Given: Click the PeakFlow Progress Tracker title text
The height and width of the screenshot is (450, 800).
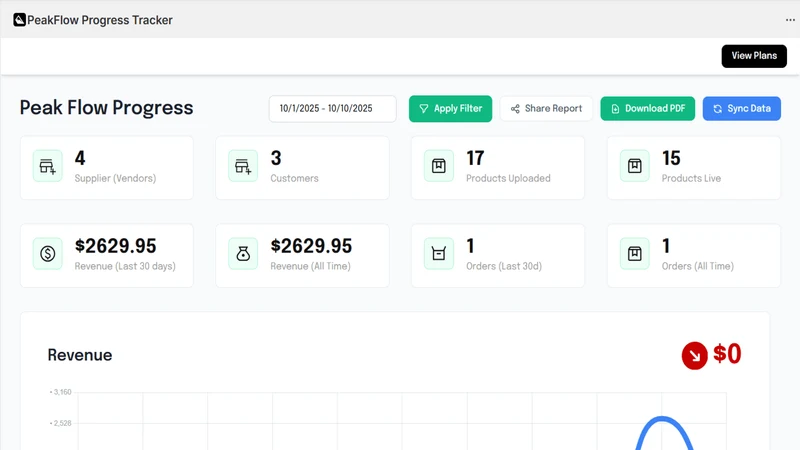Looking at the screenshot, I should pyautogui.click(x=100, y=20).
